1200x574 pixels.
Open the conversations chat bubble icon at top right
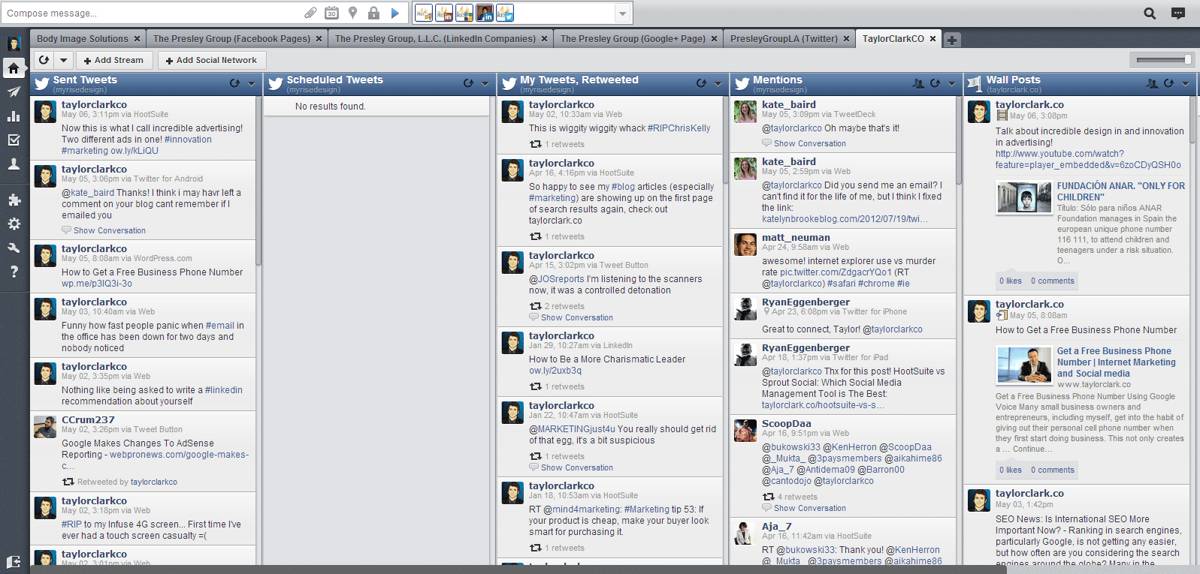[x=1178, y=13]
